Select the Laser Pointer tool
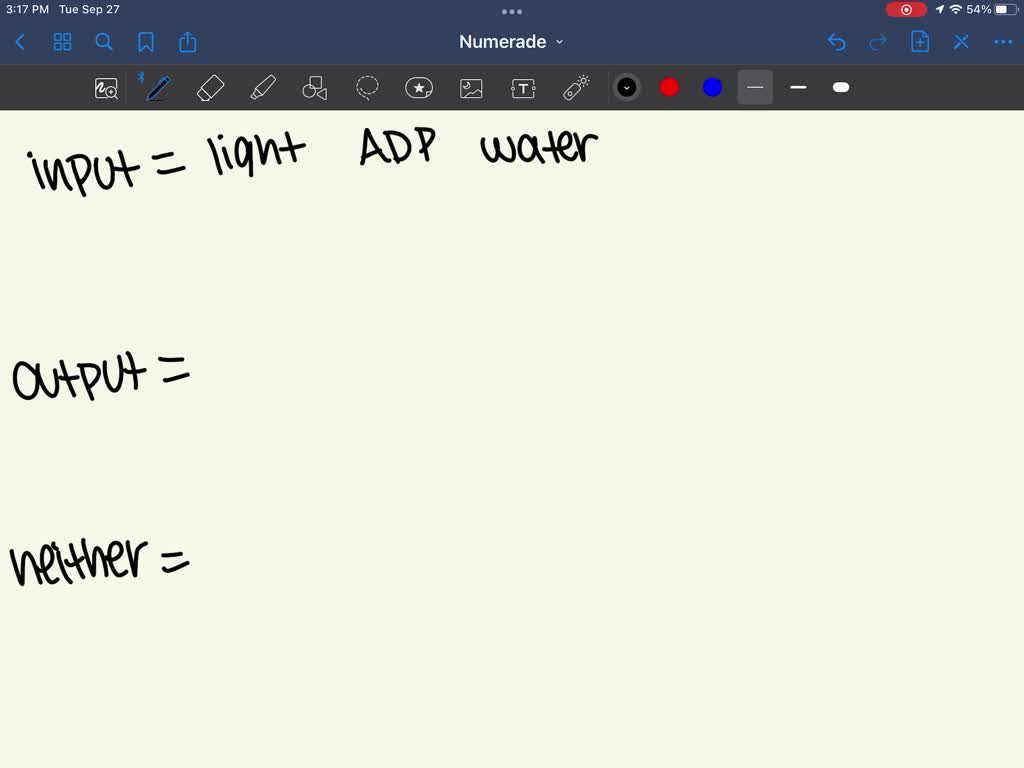This screenshot has width=1024, height=768. point(576,87)
